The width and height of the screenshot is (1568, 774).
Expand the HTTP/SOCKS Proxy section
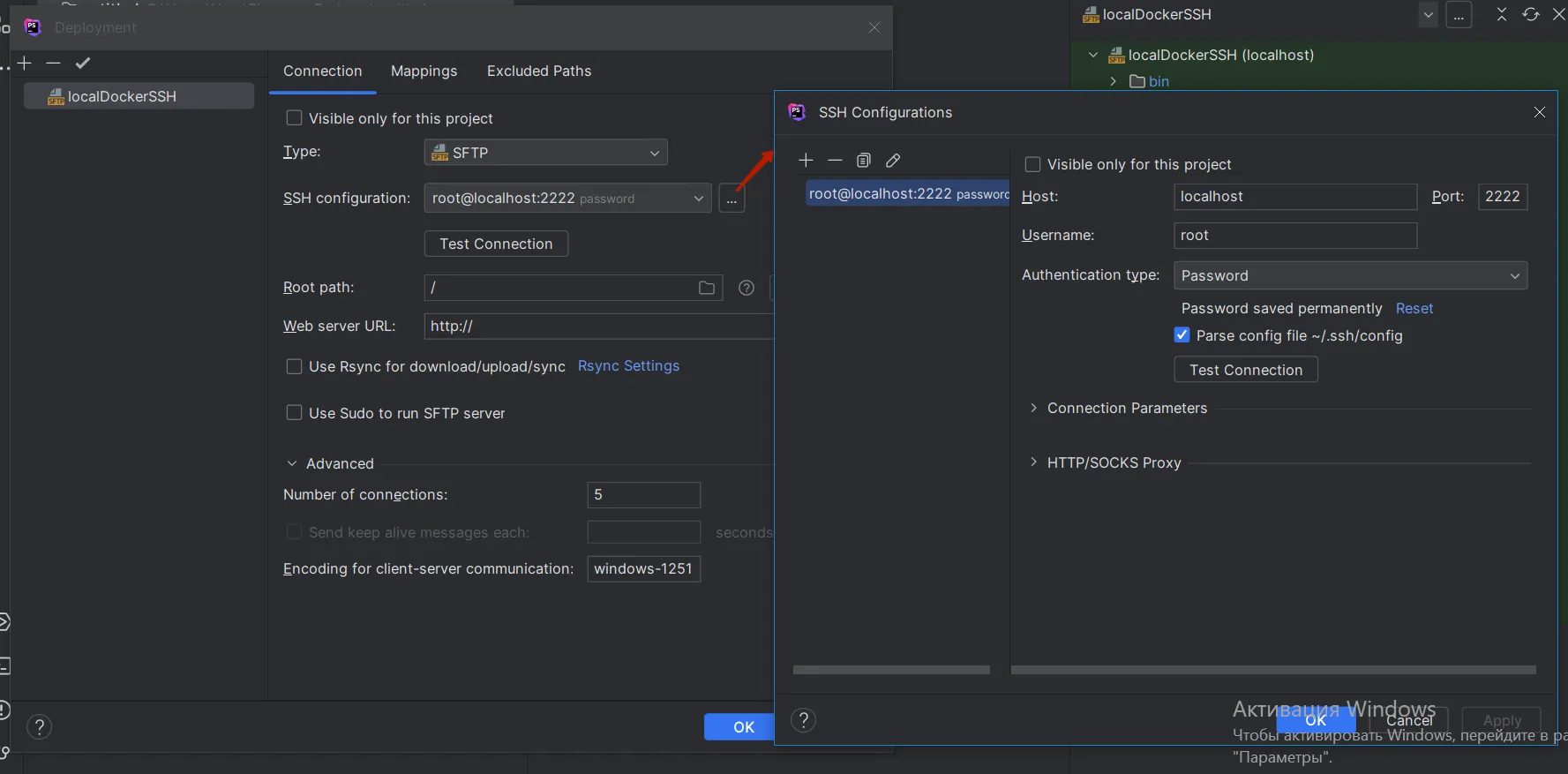coord(1034,462)
